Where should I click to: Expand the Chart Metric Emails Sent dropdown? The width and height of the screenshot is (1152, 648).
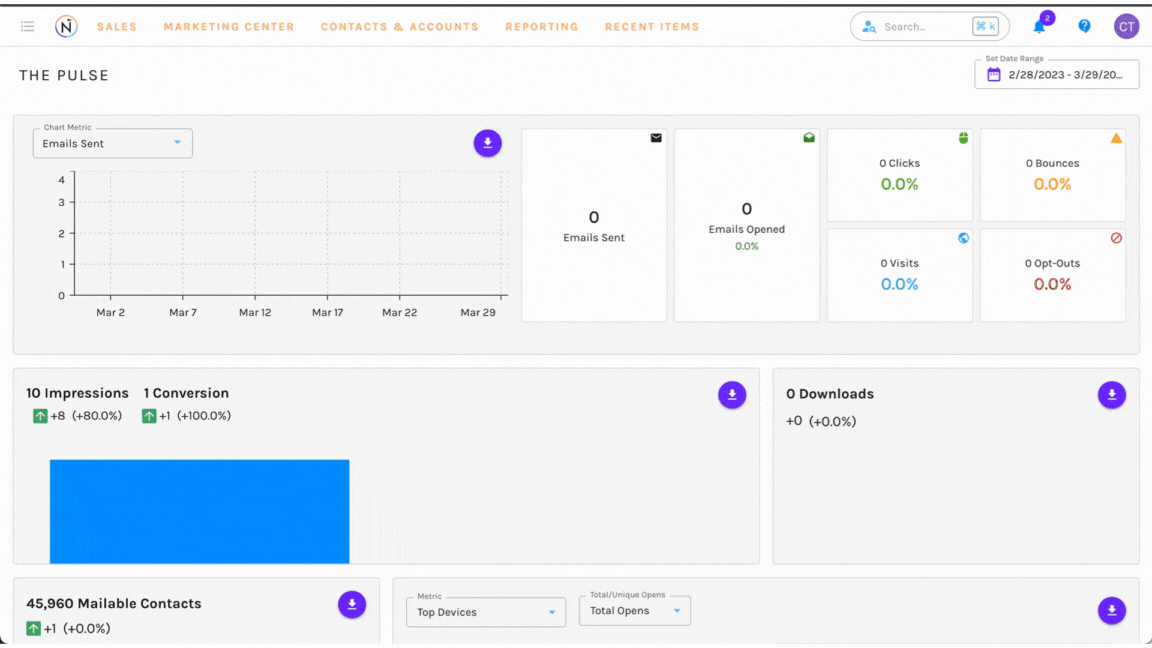click(x=112, y=143)
